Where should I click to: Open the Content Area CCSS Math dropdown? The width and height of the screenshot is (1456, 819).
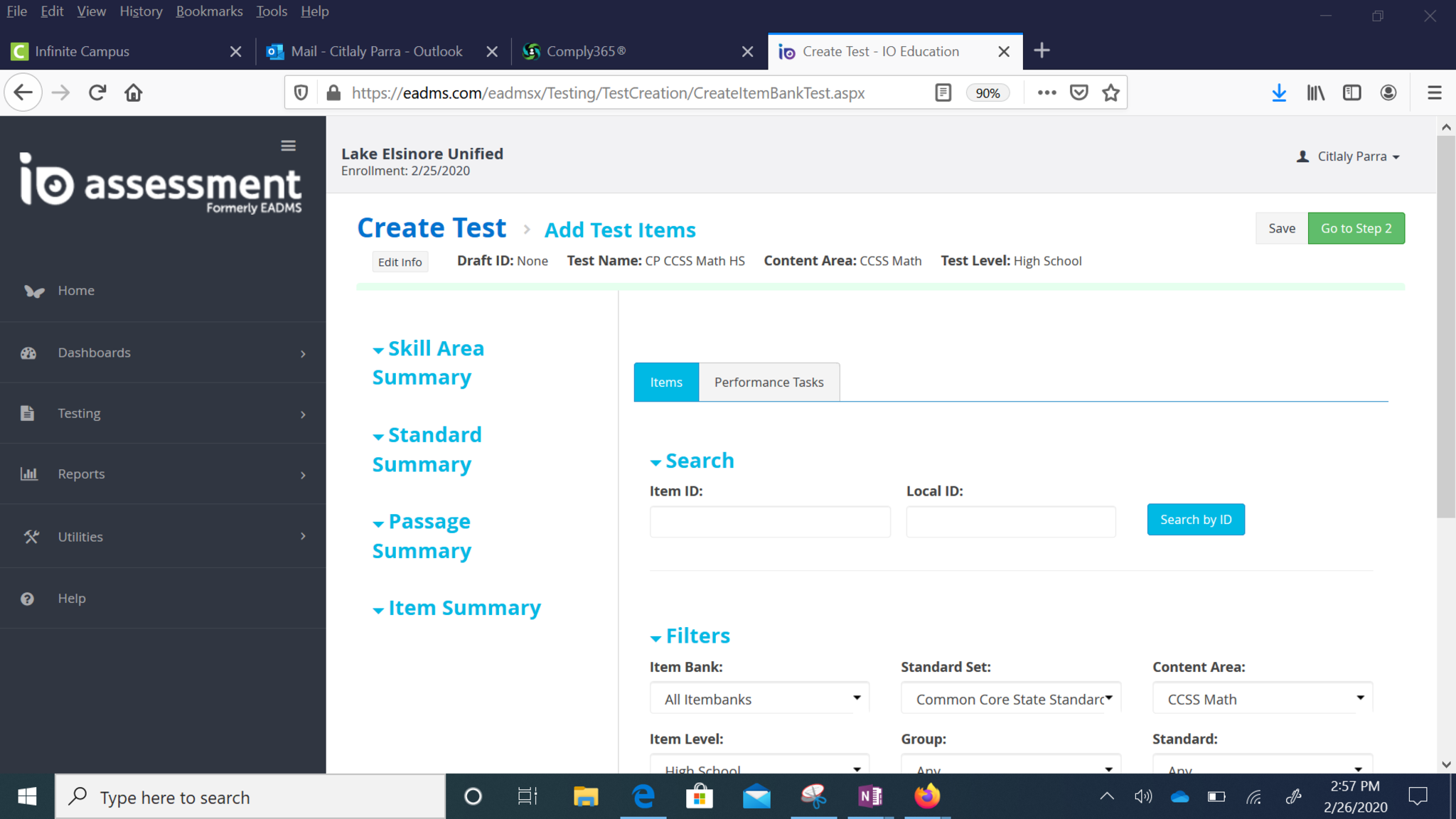1262,699
